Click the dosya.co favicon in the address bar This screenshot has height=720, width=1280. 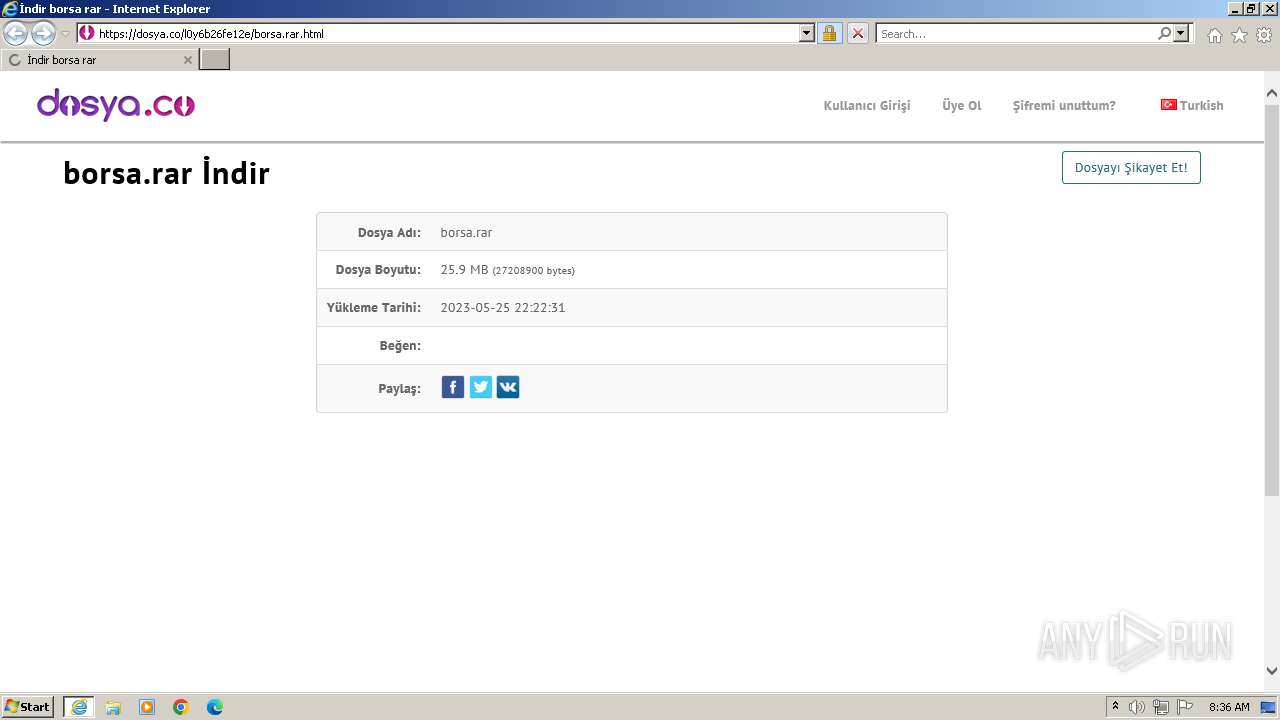tap(87, 33)
